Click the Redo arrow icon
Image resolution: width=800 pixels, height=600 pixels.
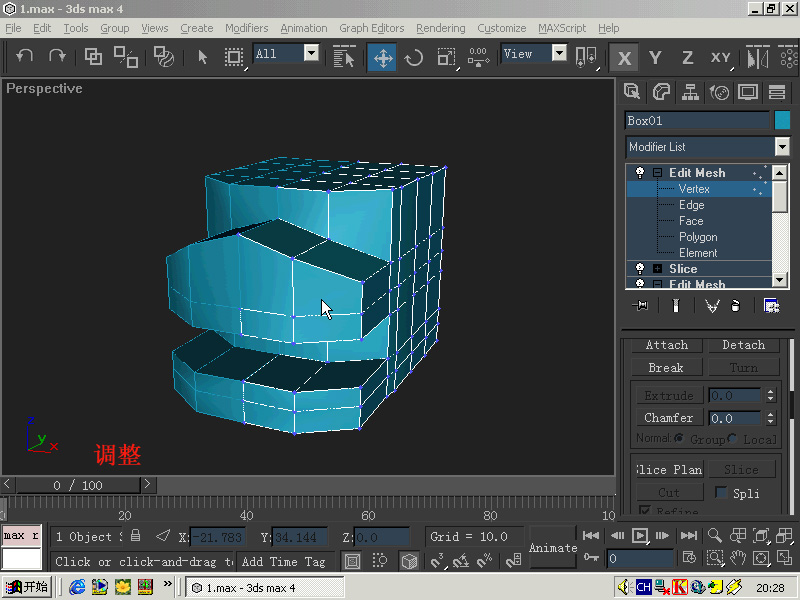click(x=57, y=56)
